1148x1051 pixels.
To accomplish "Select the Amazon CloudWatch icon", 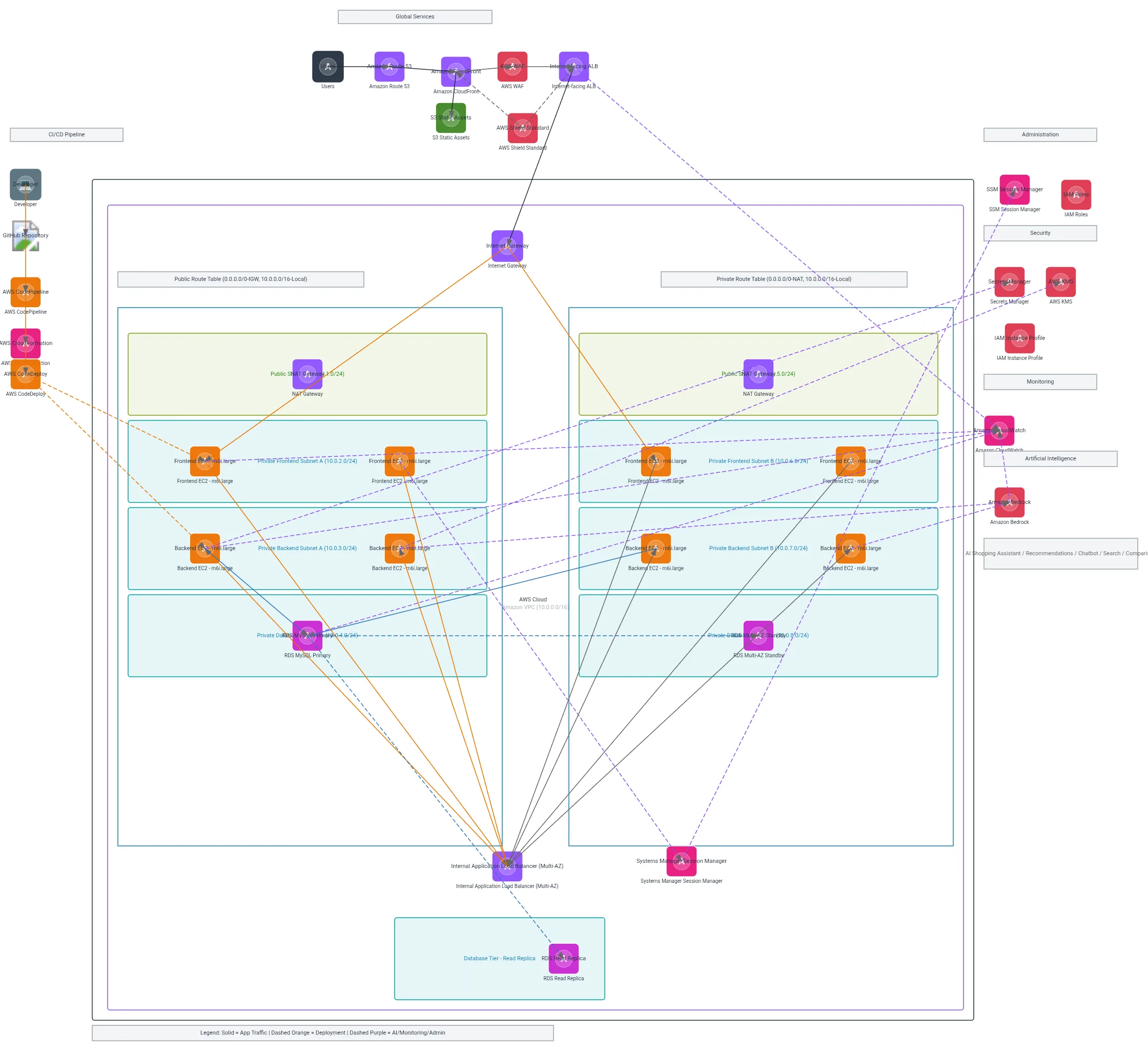I will 999,430.
